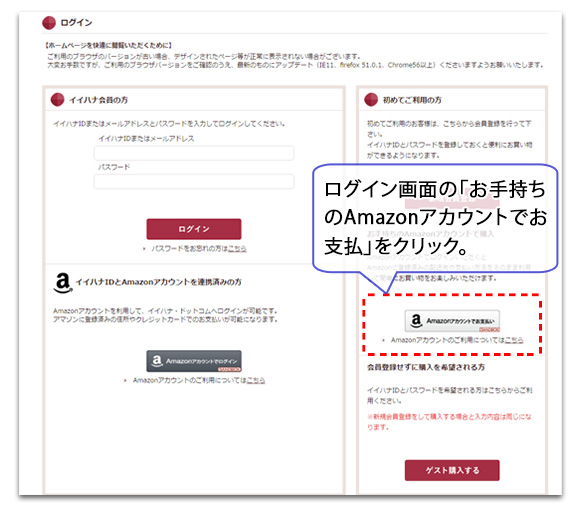The image size is (580, 510).
Task: Open こちら link under Amazon payment button
Action: point(514,340)
